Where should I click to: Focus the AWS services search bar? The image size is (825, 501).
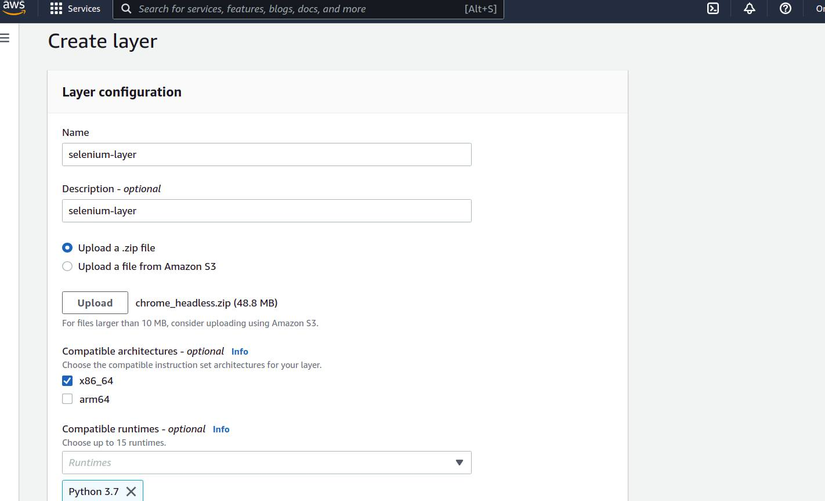click(300, 9)
